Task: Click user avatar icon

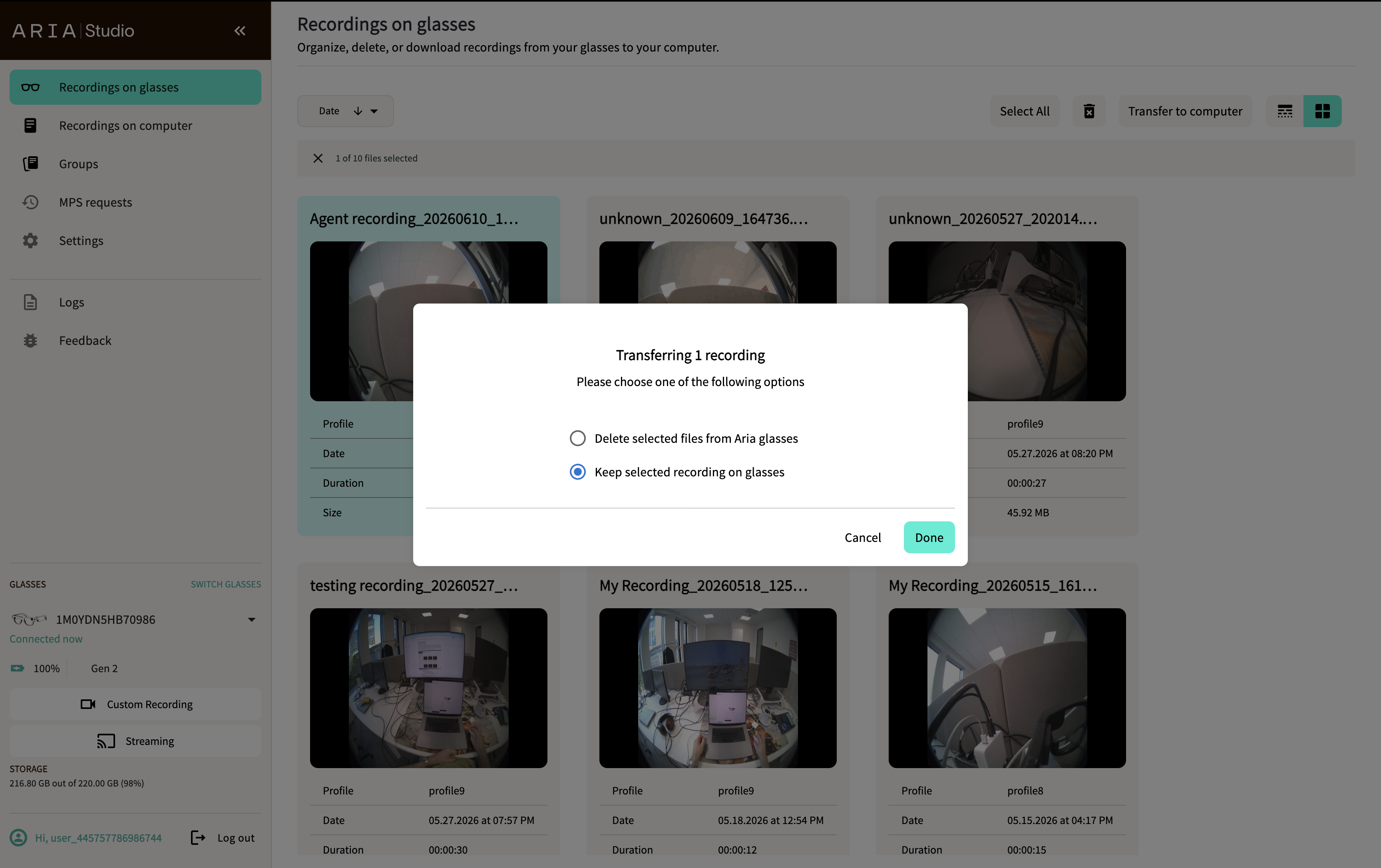Action: click(18, 838)
